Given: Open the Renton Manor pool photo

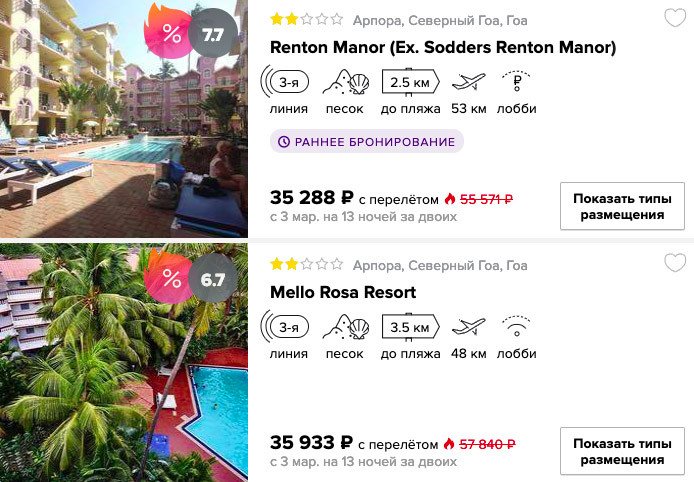Looking at the screenshot, I should 124,119.
